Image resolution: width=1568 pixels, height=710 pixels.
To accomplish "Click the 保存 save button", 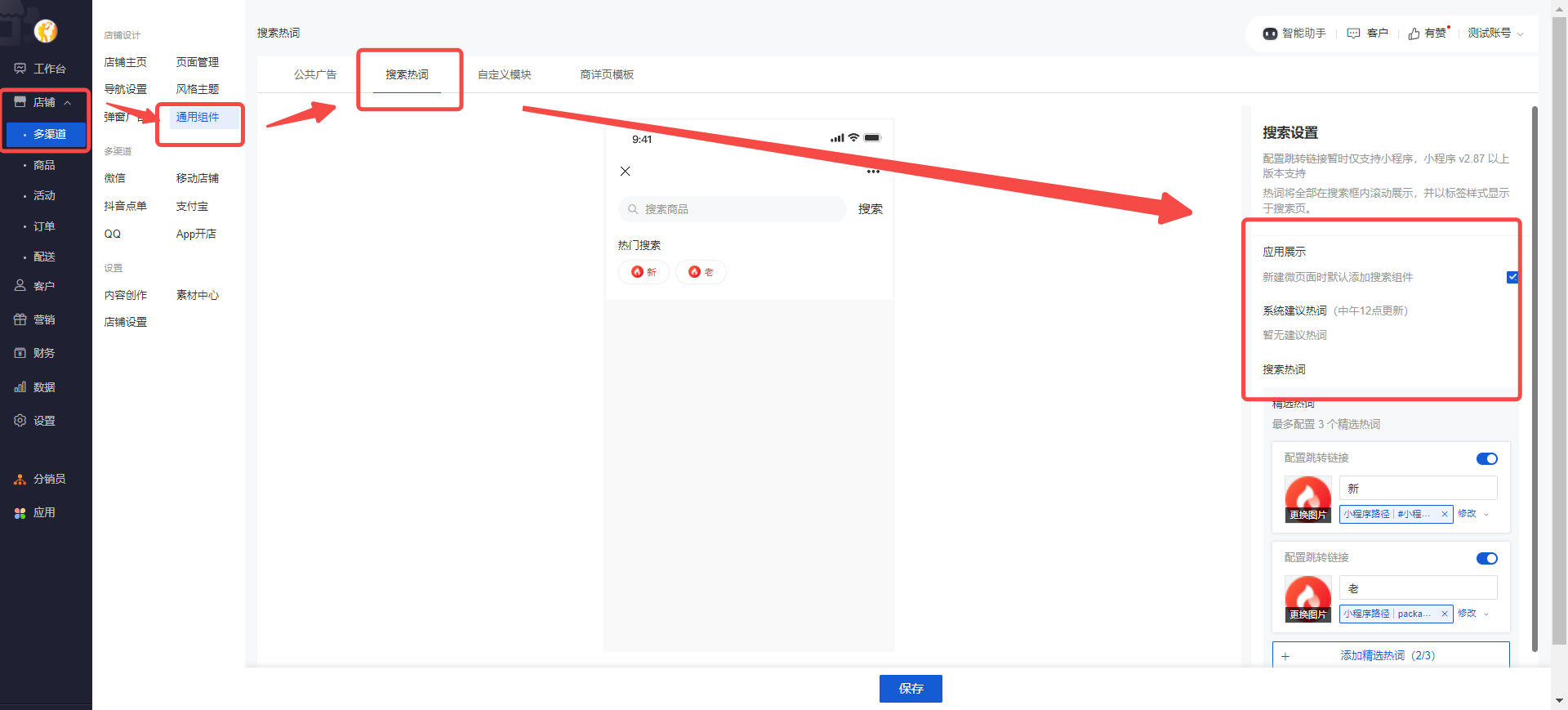I will coord(911,689).
